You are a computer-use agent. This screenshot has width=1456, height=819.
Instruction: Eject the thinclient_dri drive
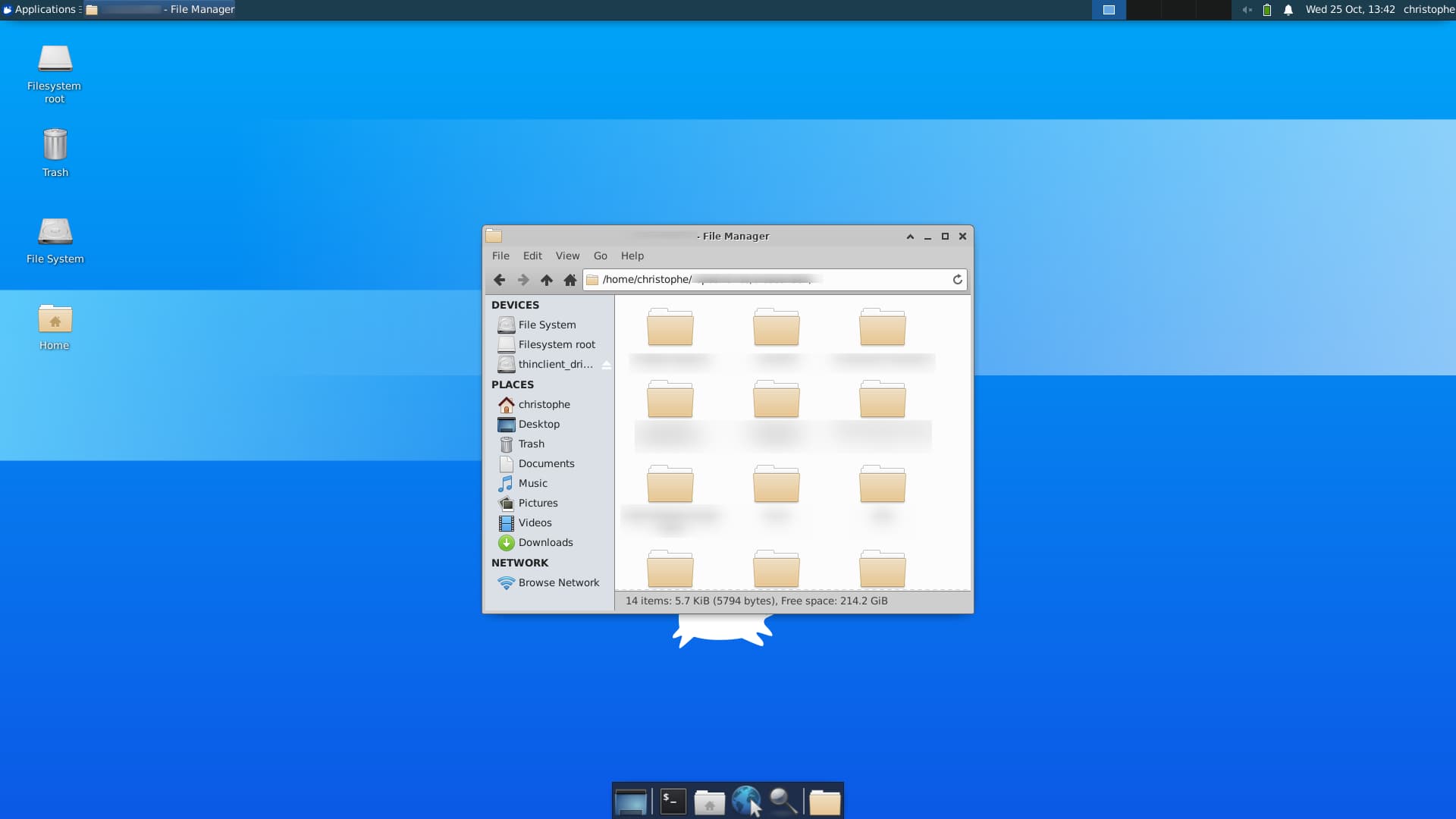click(x=606, y=365)
